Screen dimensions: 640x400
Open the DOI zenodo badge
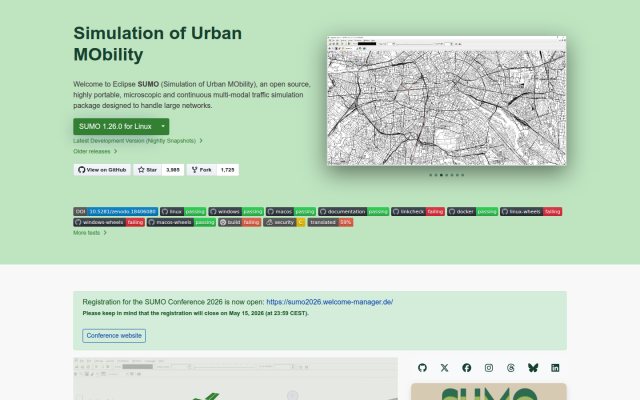pyautogui.click(x=116, y=211)
